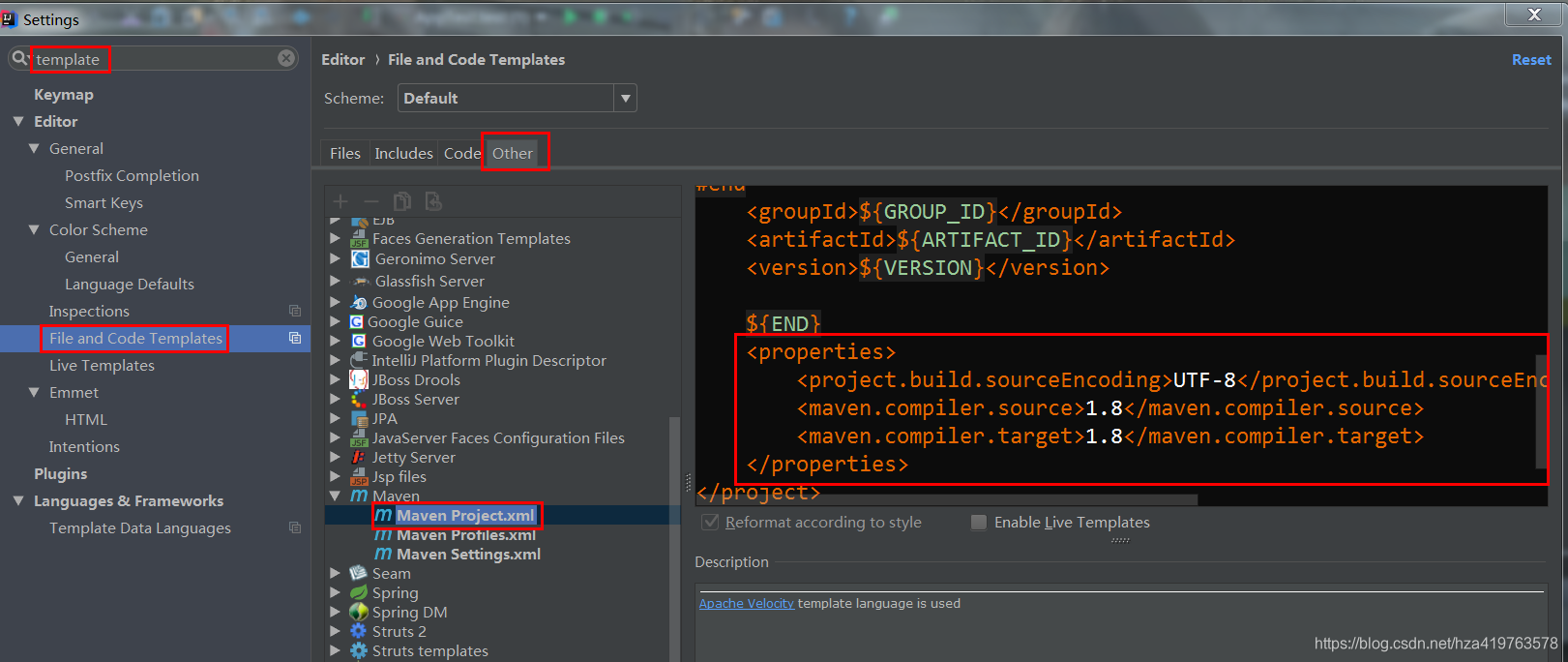1568x662 pixels.
Task: Click the ${VERSION} line in template editor
Action: click(x=928, y=268)
